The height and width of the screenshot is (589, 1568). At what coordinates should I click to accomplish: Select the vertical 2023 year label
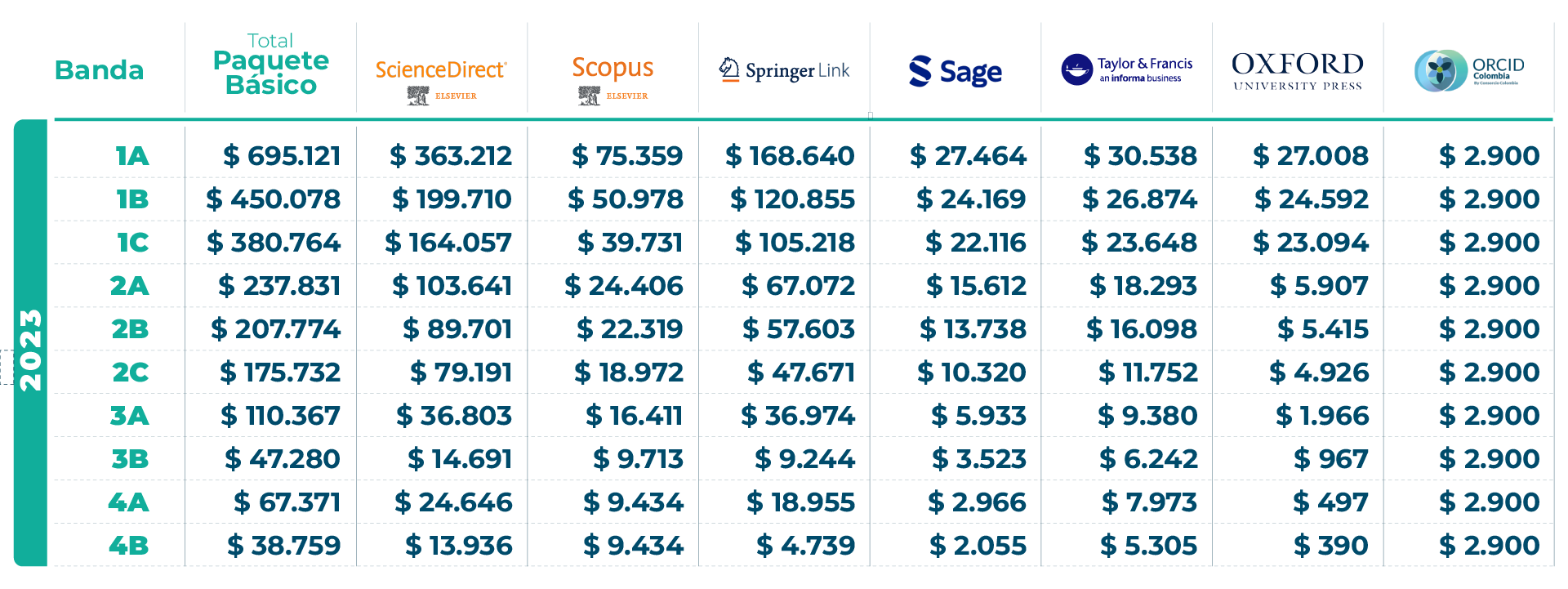point(30,350)
